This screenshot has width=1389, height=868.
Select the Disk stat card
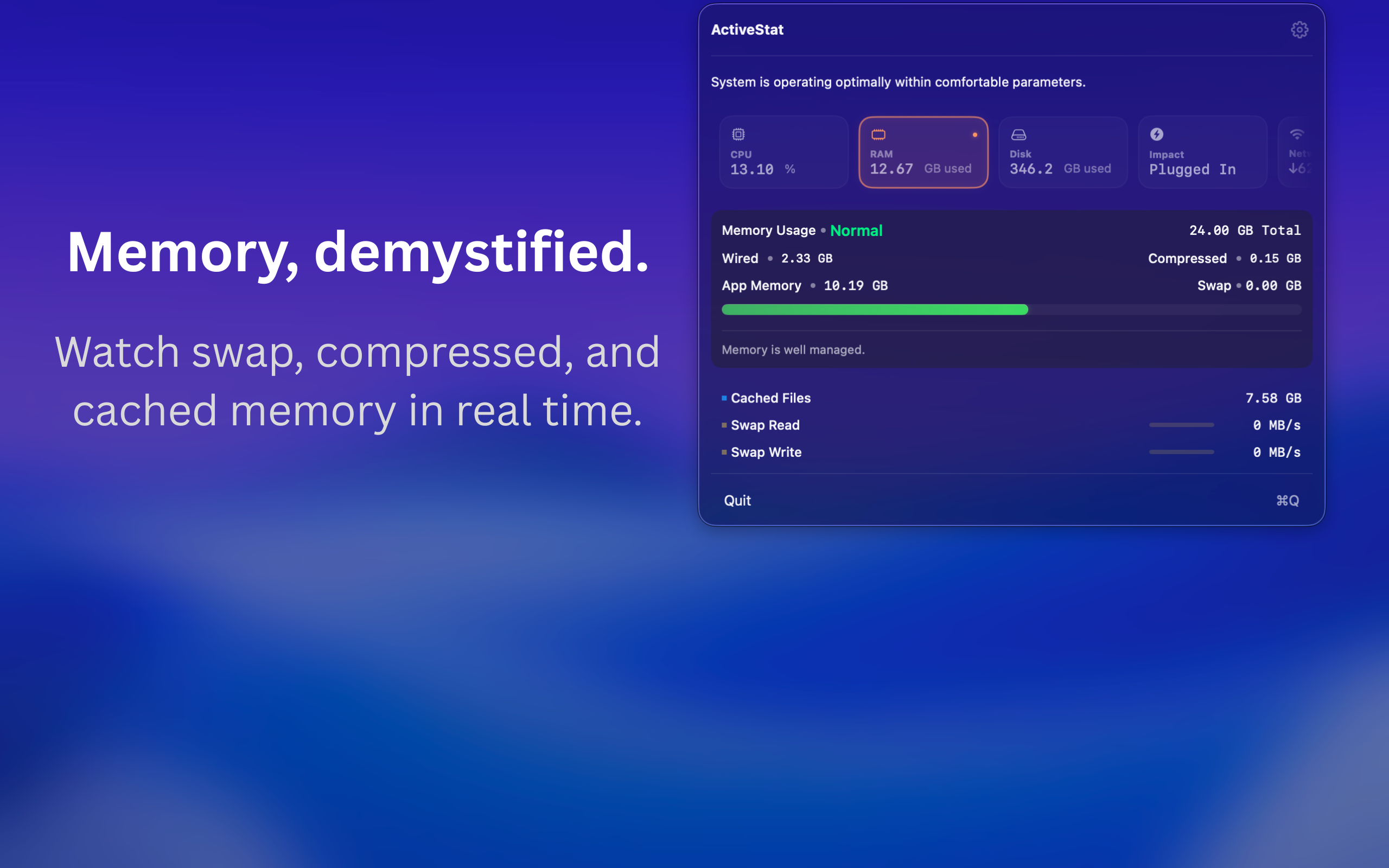1062,152
